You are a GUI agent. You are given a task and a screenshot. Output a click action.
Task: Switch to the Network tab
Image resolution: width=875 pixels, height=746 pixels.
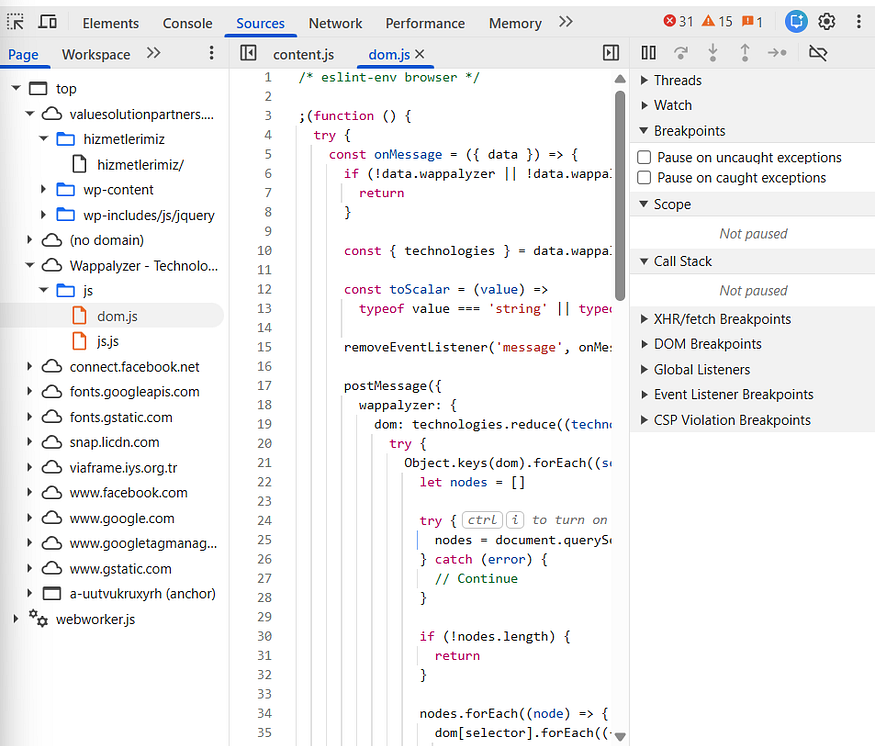click(335, 23)
